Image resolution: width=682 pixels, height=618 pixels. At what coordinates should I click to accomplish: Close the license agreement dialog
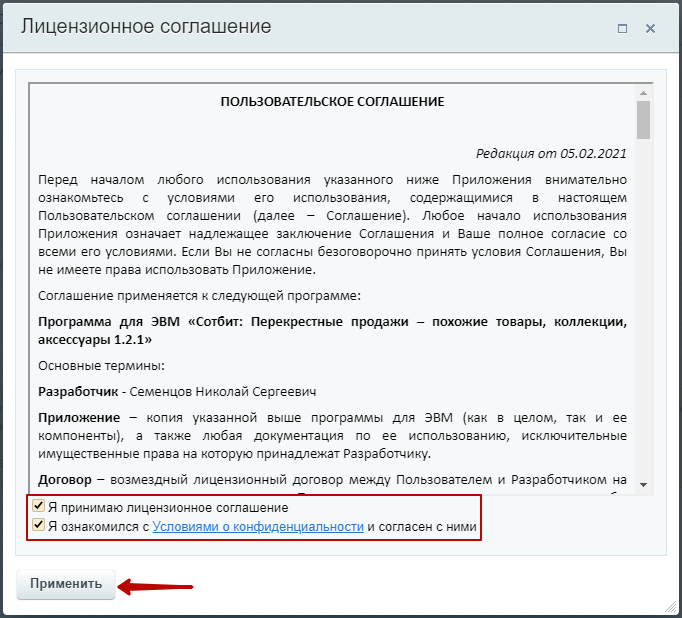(x=650, y=29)
